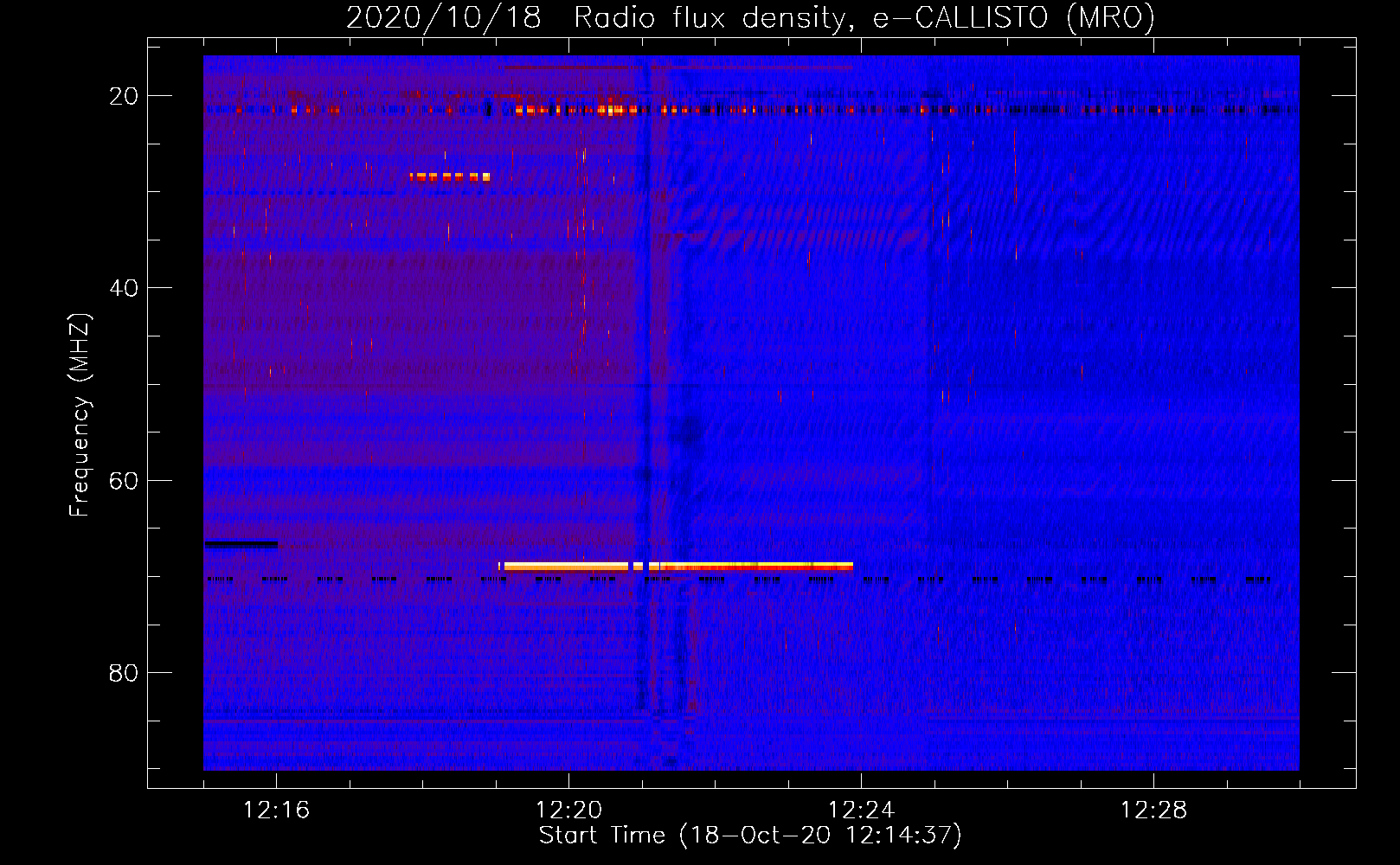Click the 12:16 time tick label

tap(276, 811)
